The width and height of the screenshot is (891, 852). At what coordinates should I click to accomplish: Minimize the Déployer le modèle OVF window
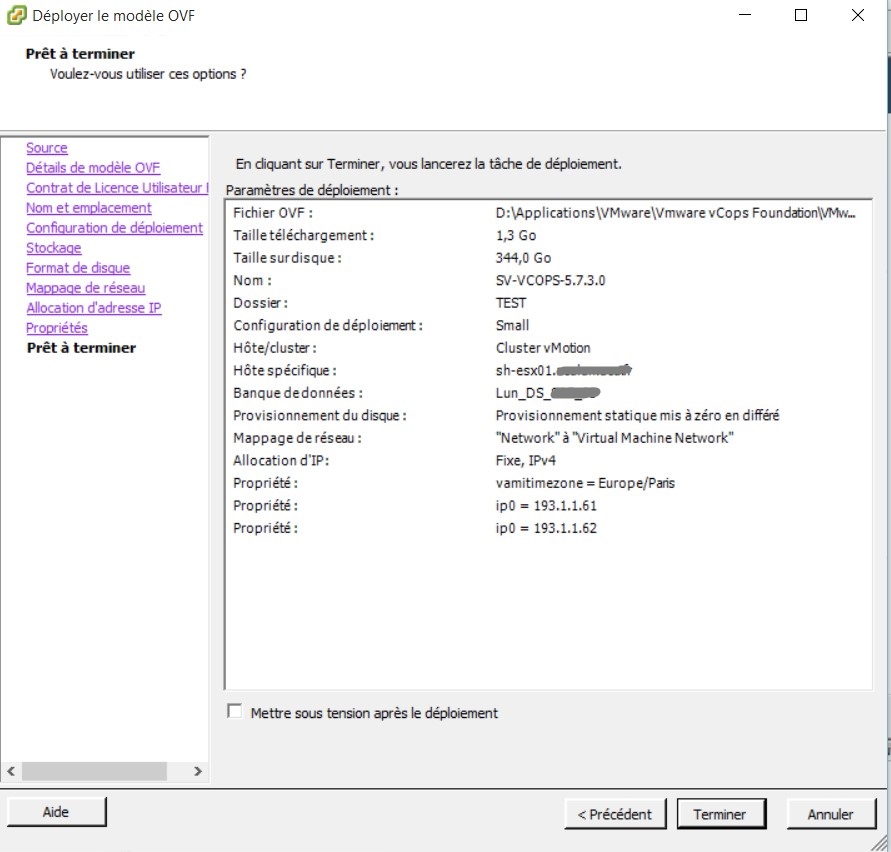click(745, 15)
